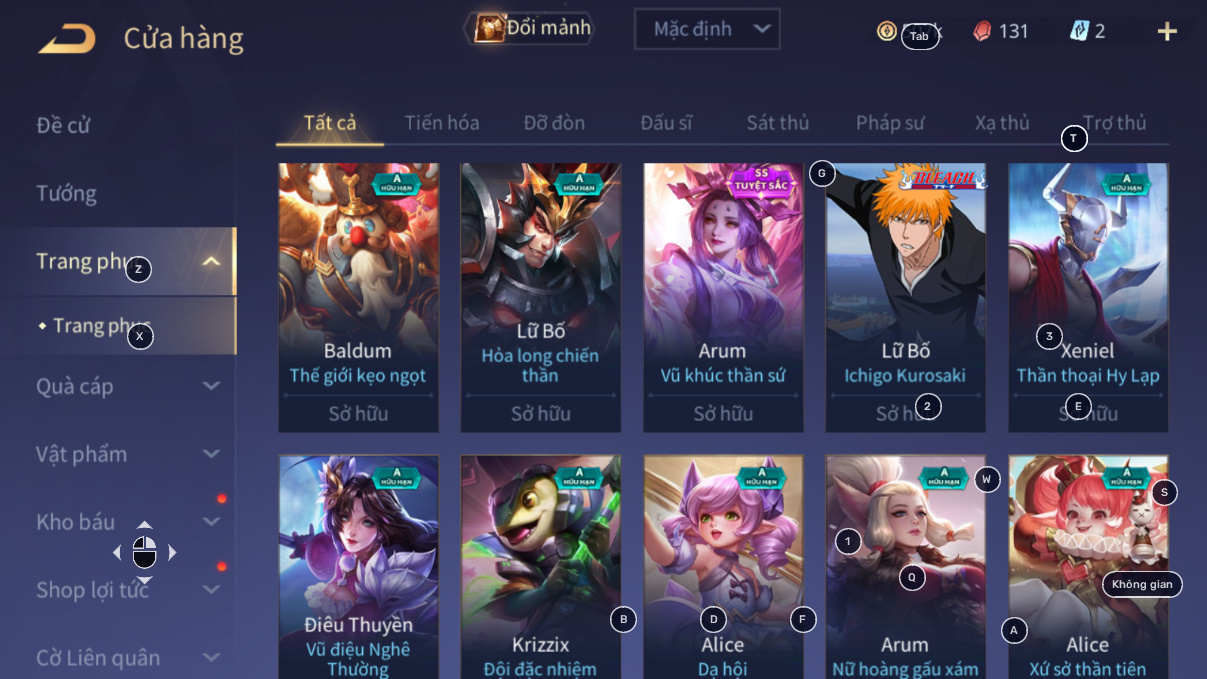Expand the Vật phẩm sidebar section
Viewport: 1207px width, 679px height.
211,454
